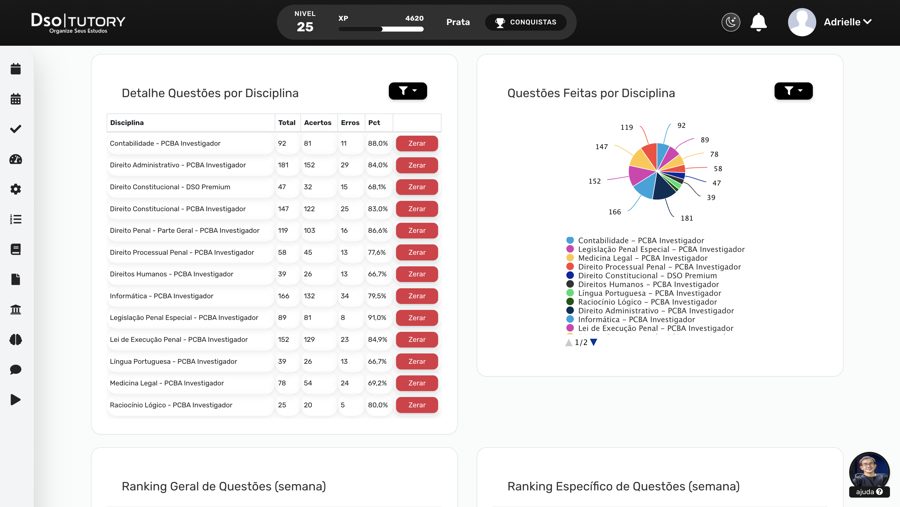Click the Erros column header
The image size is (900, 507).
pos(350,123)
